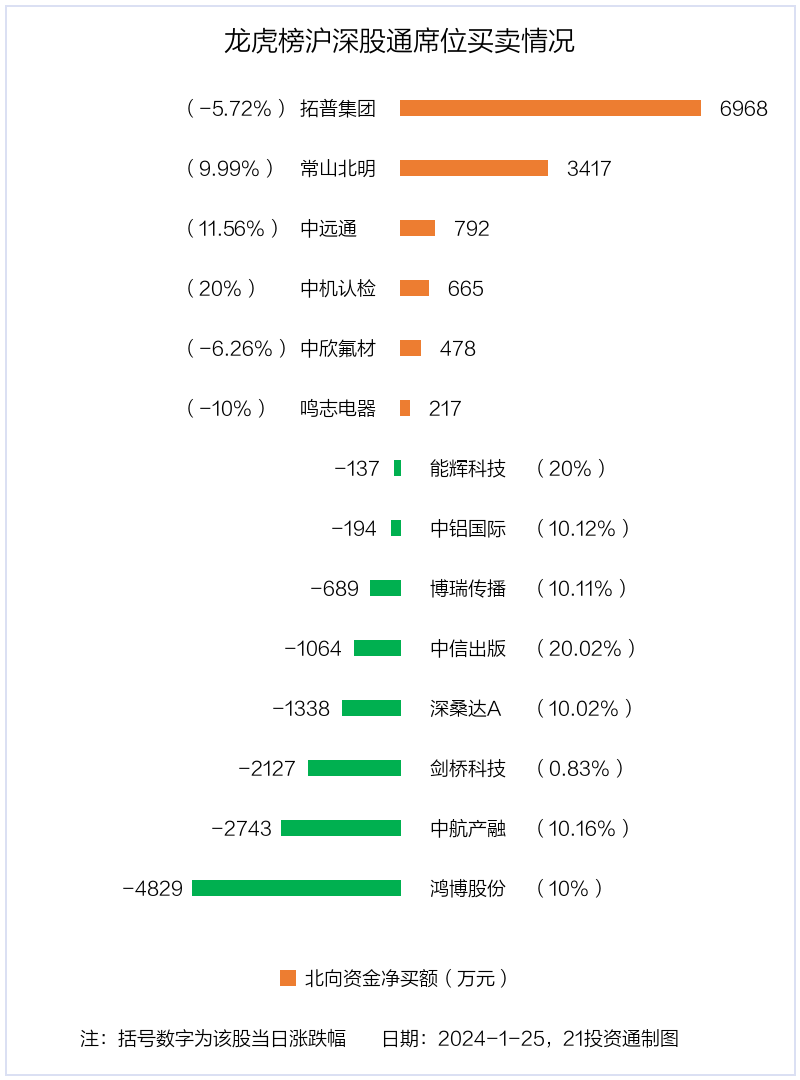Click the 中铝国际 stock label
Screen dimensions: 800x1080
(x=467, y=529)
